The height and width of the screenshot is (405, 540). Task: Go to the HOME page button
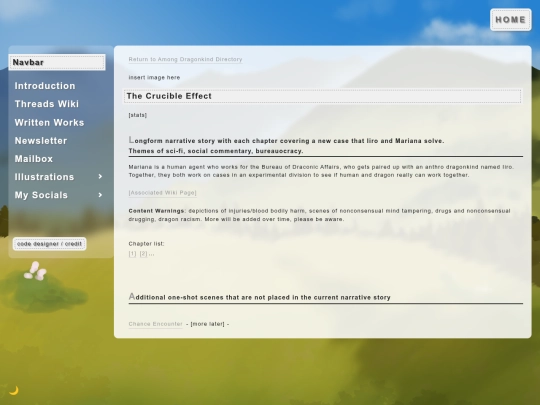tap(510, 20)
